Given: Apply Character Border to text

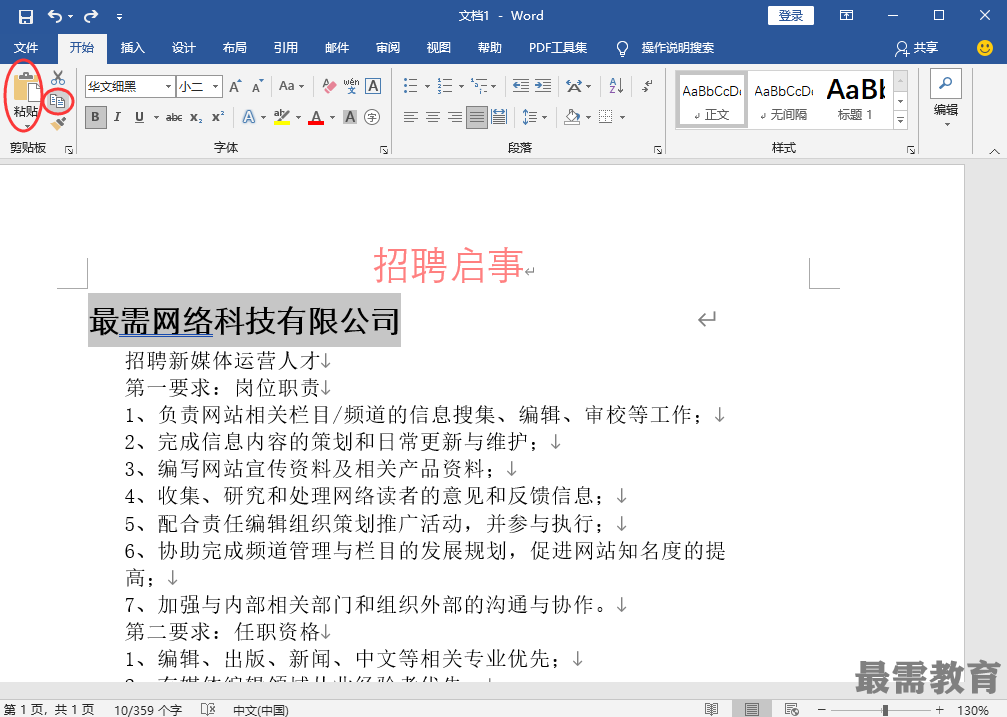Looking at the screenshot, I should tap(373, 86).
